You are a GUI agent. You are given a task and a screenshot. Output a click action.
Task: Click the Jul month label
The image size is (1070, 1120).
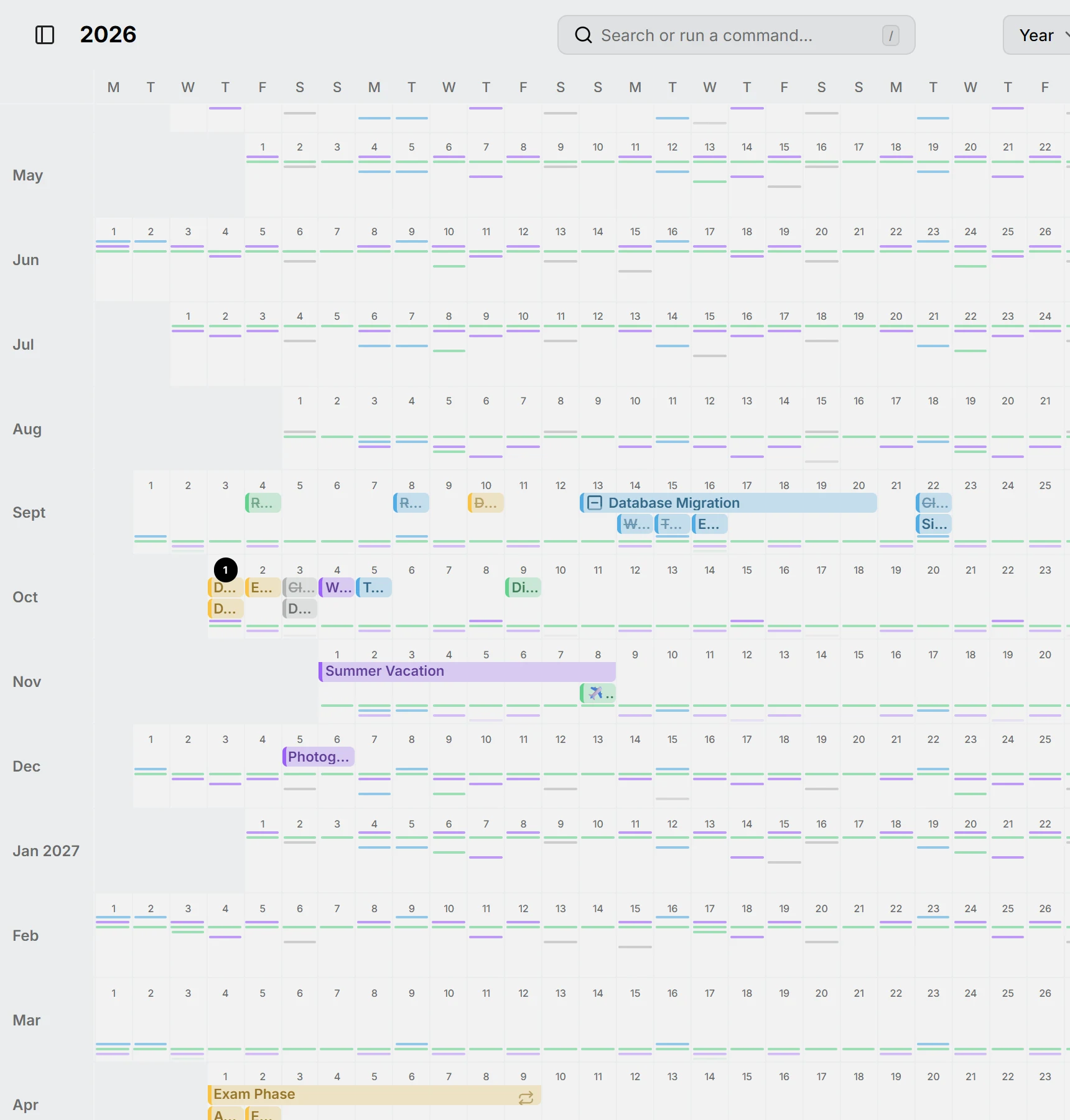tap(23, 345)
